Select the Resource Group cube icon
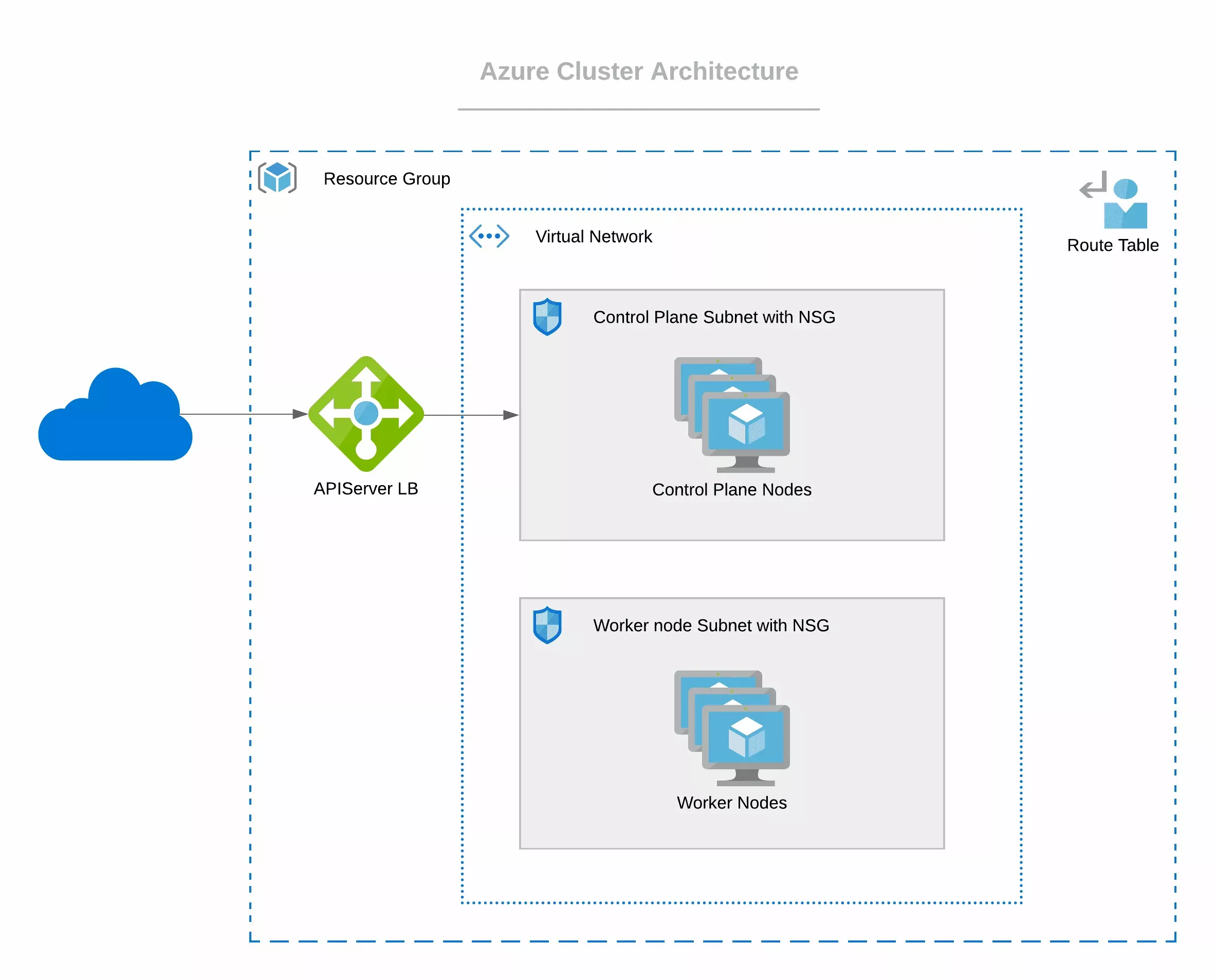Image resolution: width=1215 pixels, height=980 pixels. 278,178
